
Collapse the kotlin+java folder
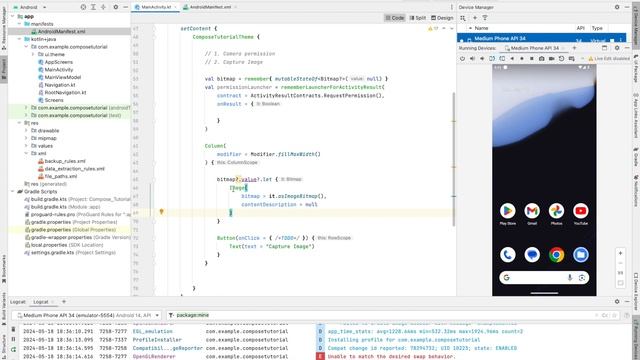[x=19, y=39]
